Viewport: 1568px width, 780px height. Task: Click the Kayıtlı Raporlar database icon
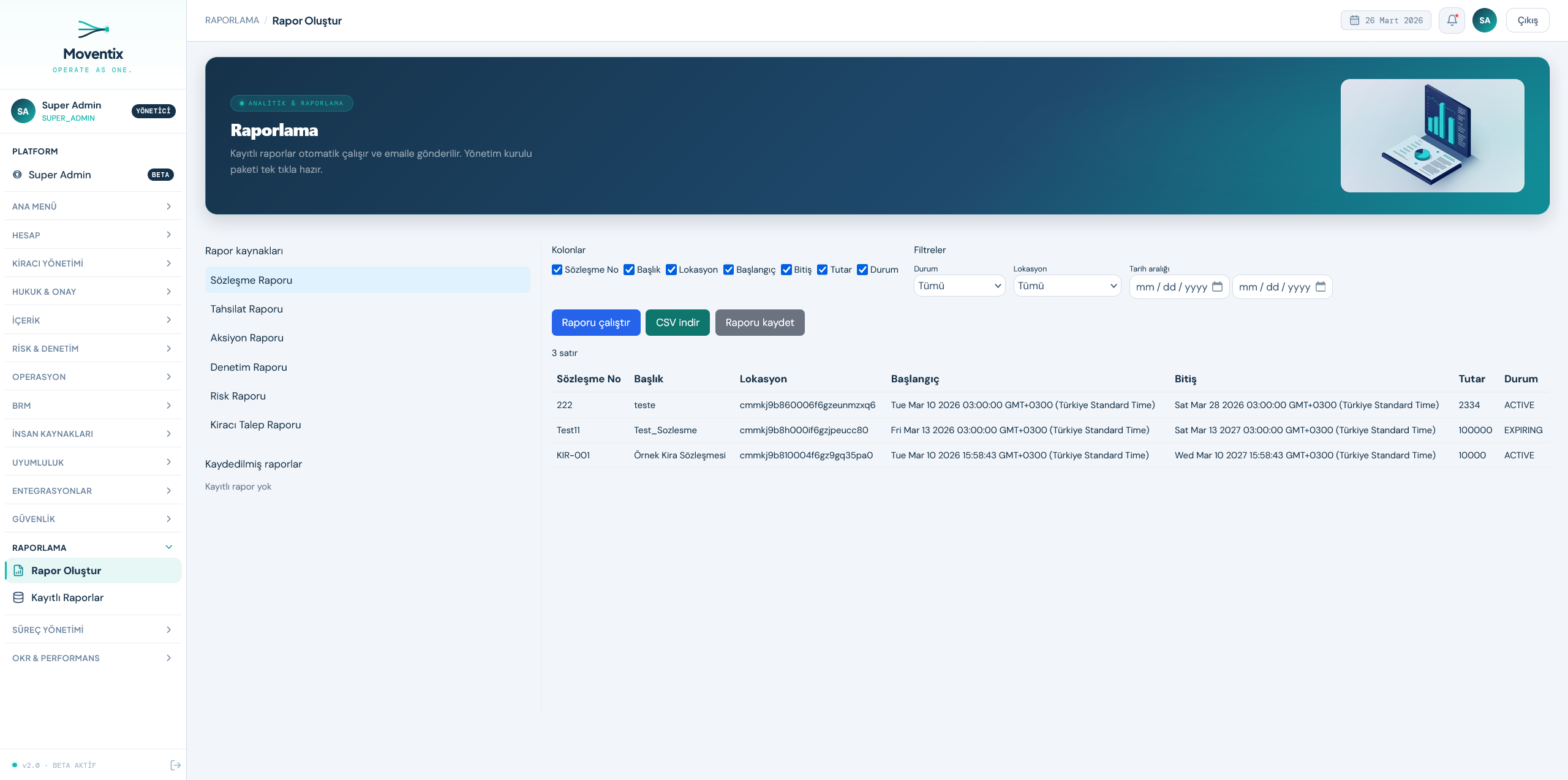click(18, 597)
